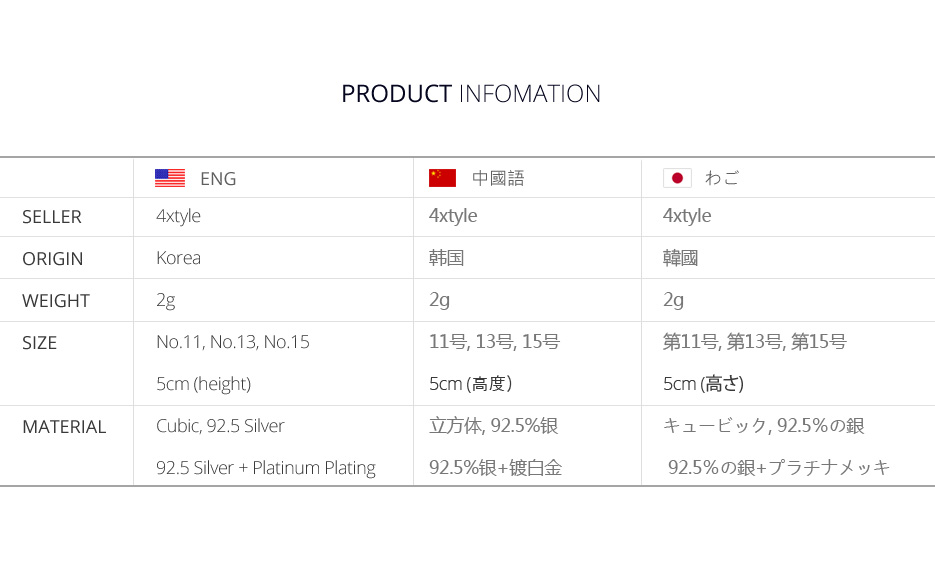Click the Japanese material text キュービック
Image resolution: width=935 pixels, height=580 pixels.
[x=714, y=426]
